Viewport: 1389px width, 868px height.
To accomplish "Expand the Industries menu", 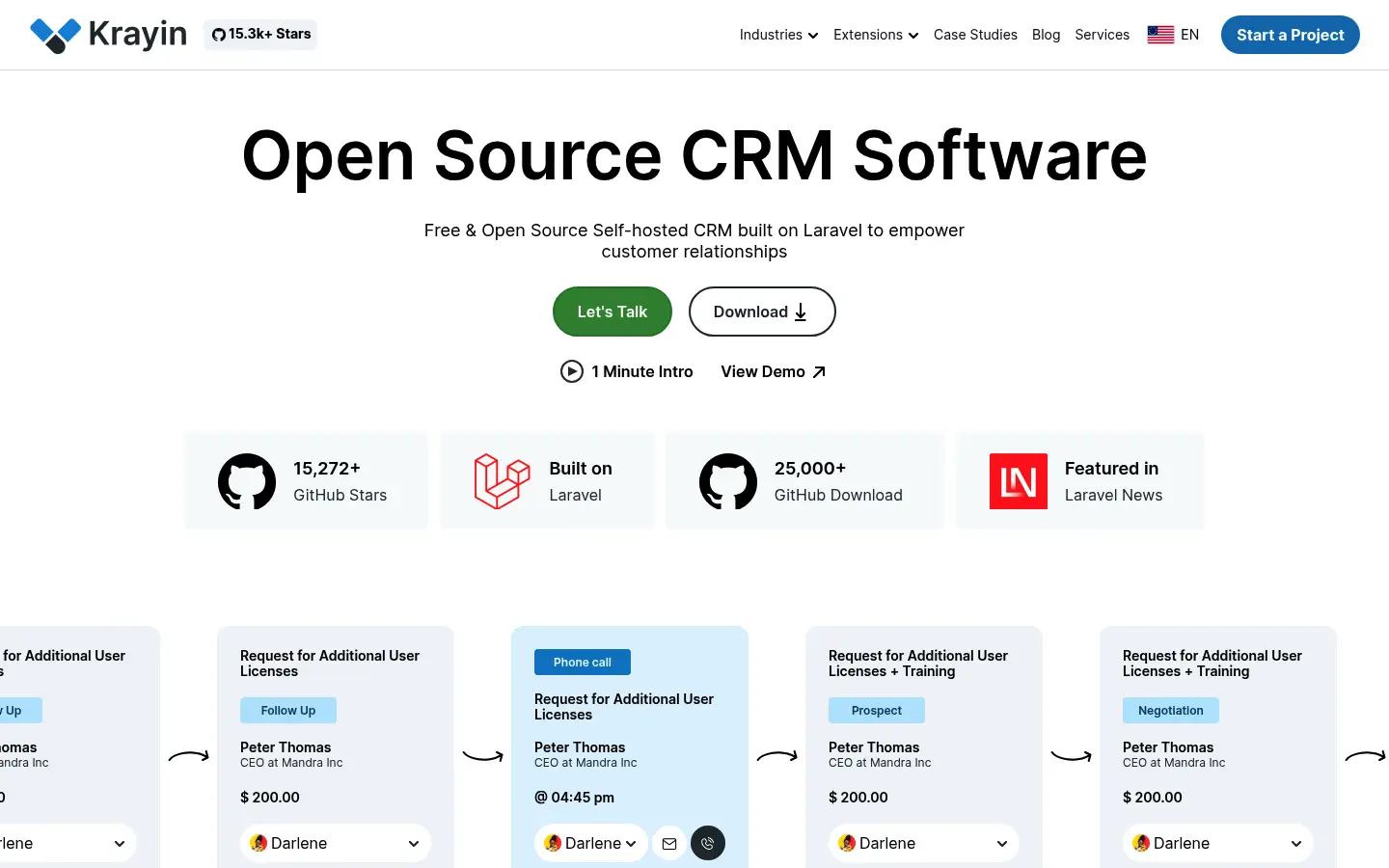I will tap(778, 35).
